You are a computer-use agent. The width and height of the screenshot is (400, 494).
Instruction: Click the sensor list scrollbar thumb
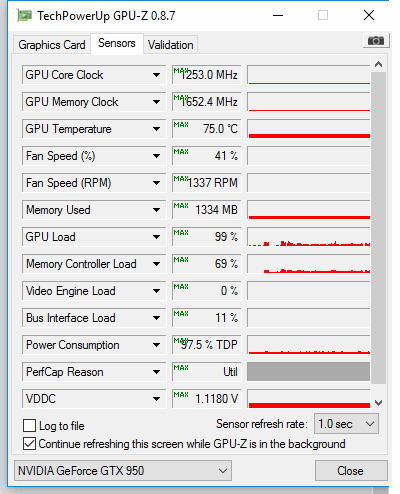tap(378, 228)
